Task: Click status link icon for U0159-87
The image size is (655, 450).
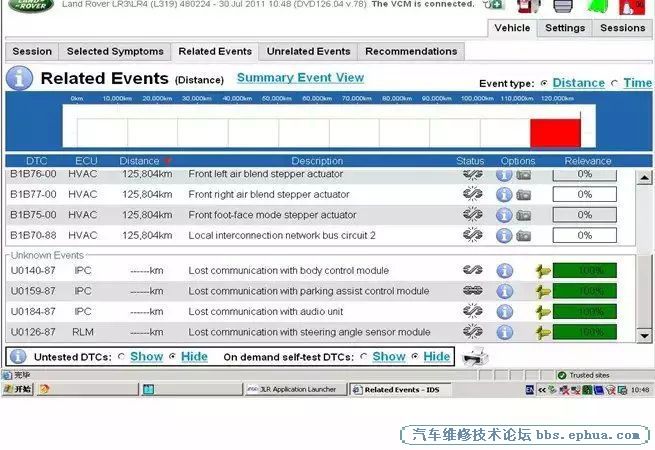Action: click(472, 290)
